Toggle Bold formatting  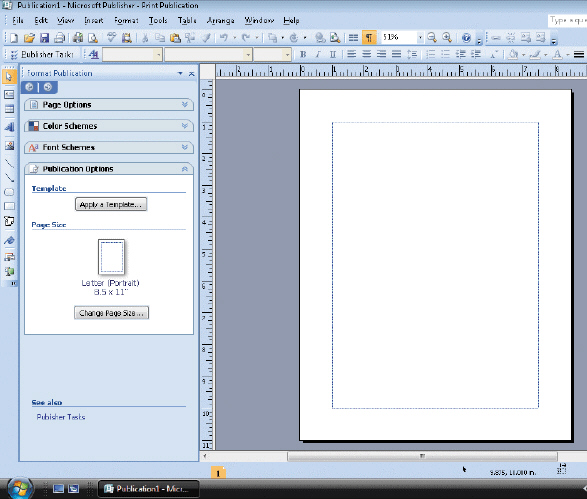pyautogui.click(x=303, y=55)
